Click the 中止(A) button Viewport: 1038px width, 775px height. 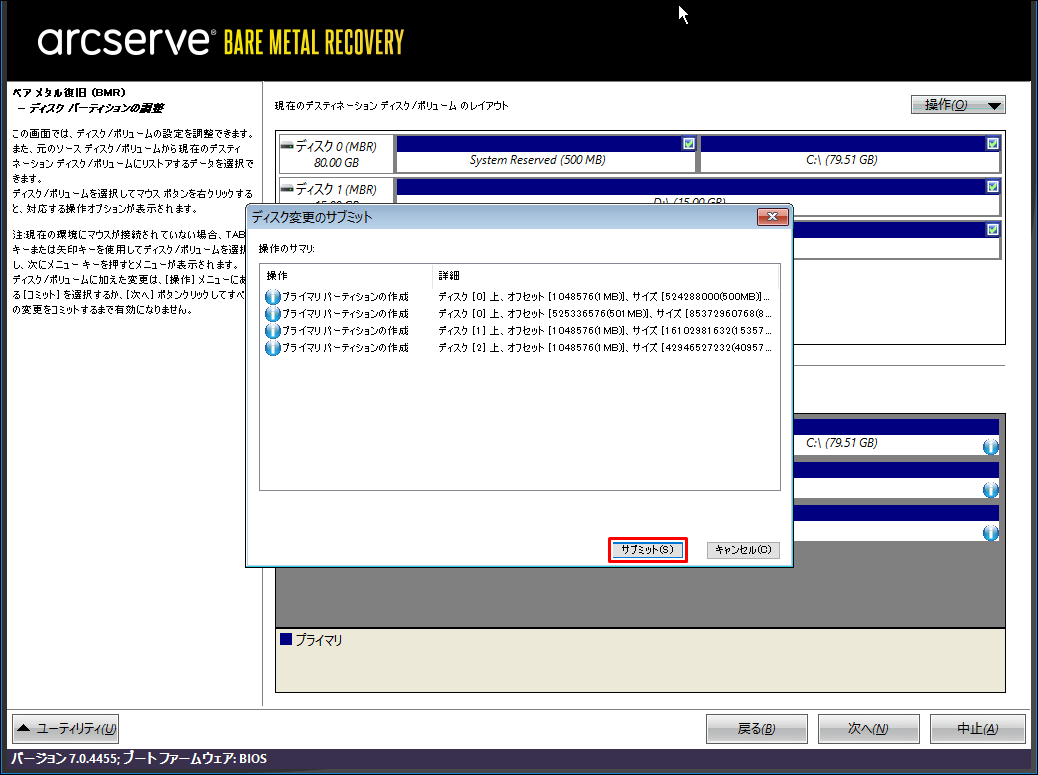978,729
